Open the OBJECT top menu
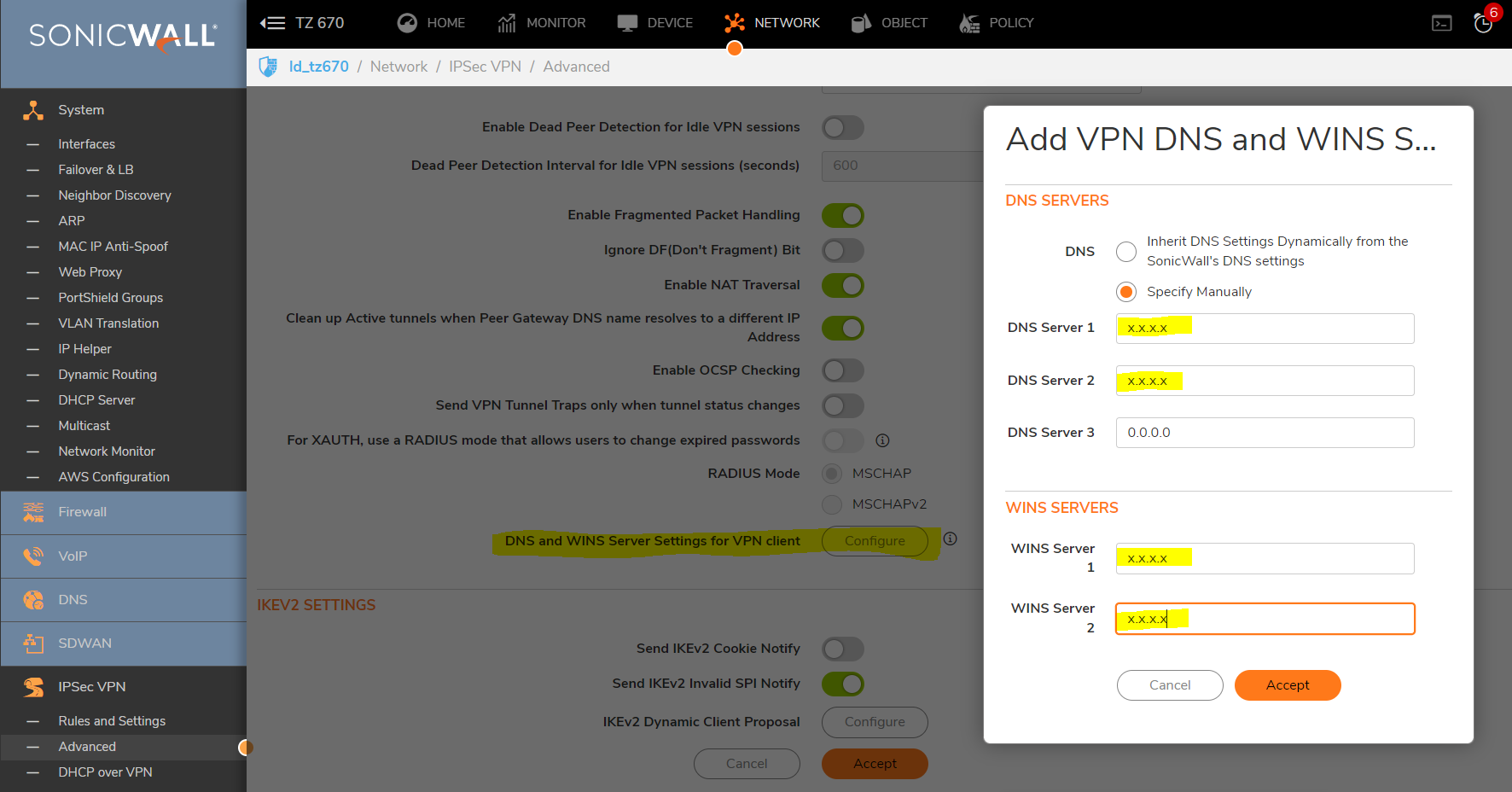The height and width of the screenshot is (792, 1512). (889, 23)
